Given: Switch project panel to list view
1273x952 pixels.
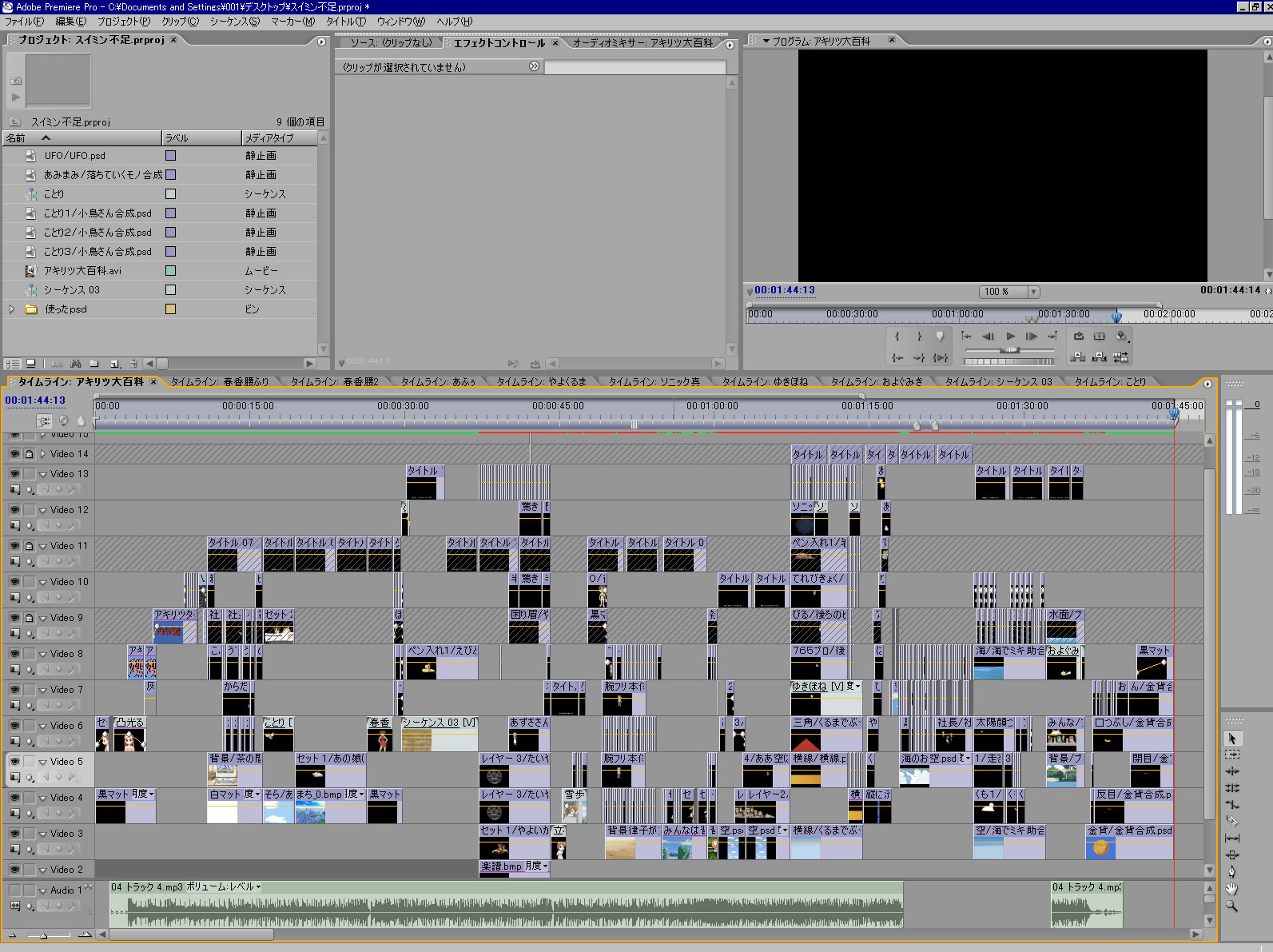Looking at the screenshot, I should point(12,364).
